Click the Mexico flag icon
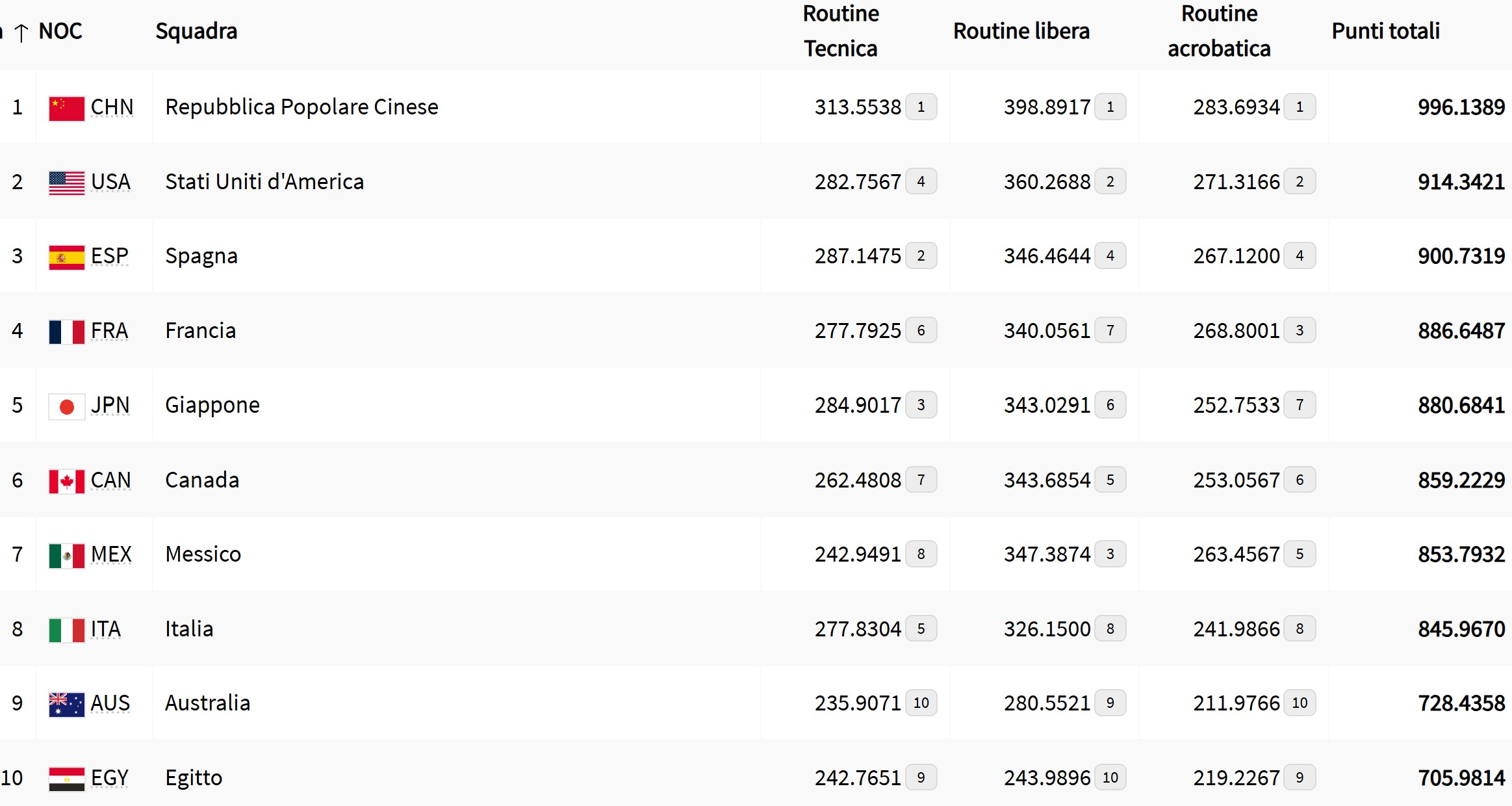 [66, 555]
